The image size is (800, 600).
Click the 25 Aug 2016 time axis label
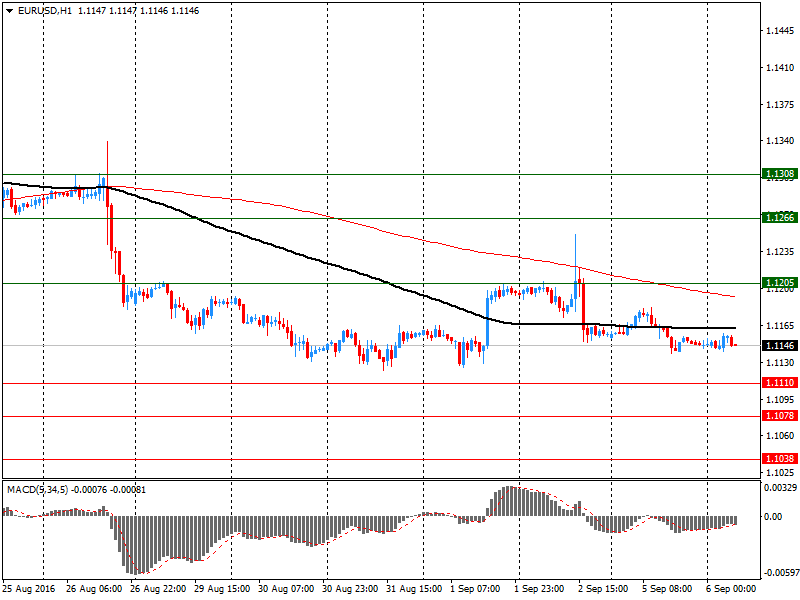coord(29,589)
